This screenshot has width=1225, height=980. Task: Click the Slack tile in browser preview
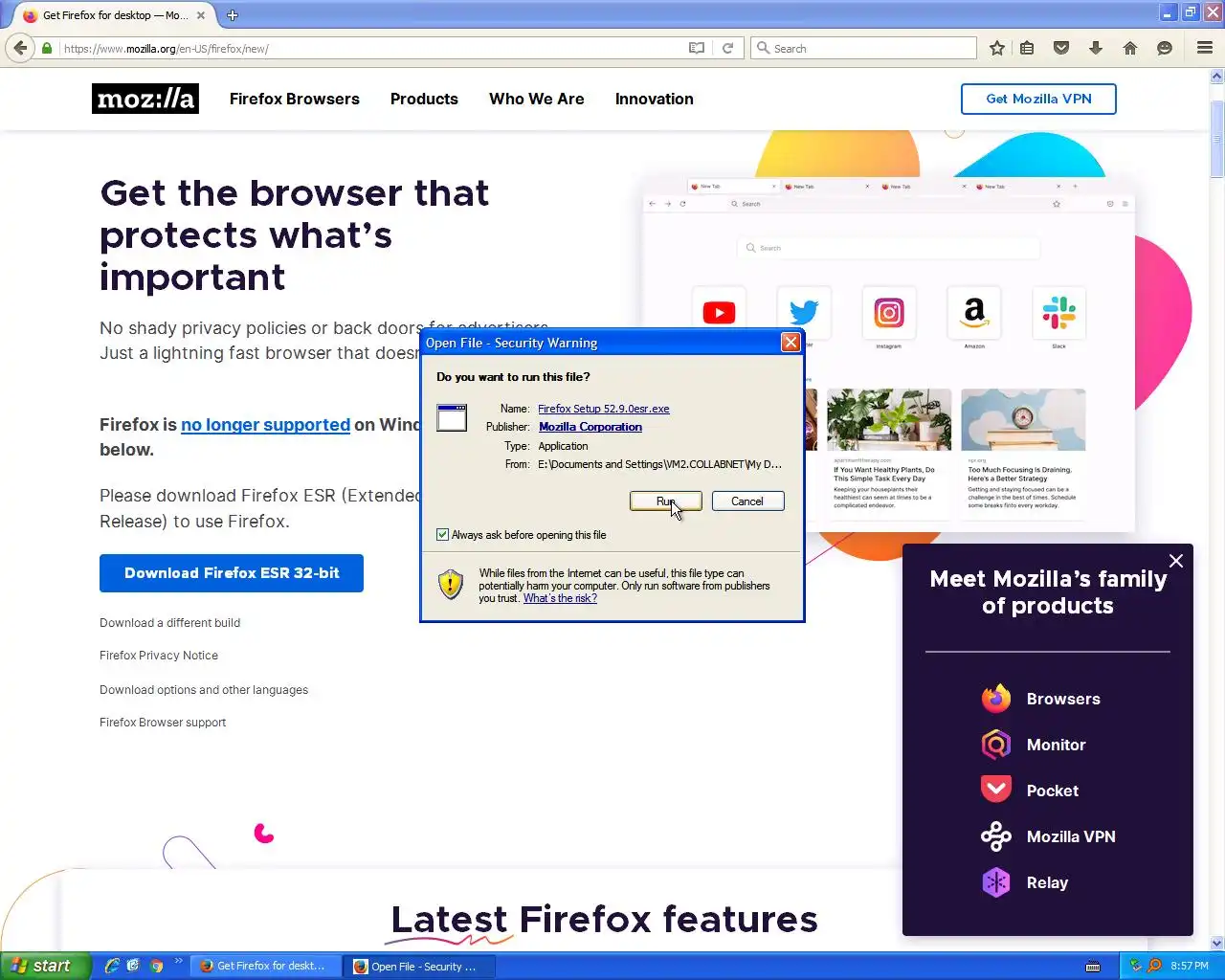pyautogui.click(x=1058, y=312)
